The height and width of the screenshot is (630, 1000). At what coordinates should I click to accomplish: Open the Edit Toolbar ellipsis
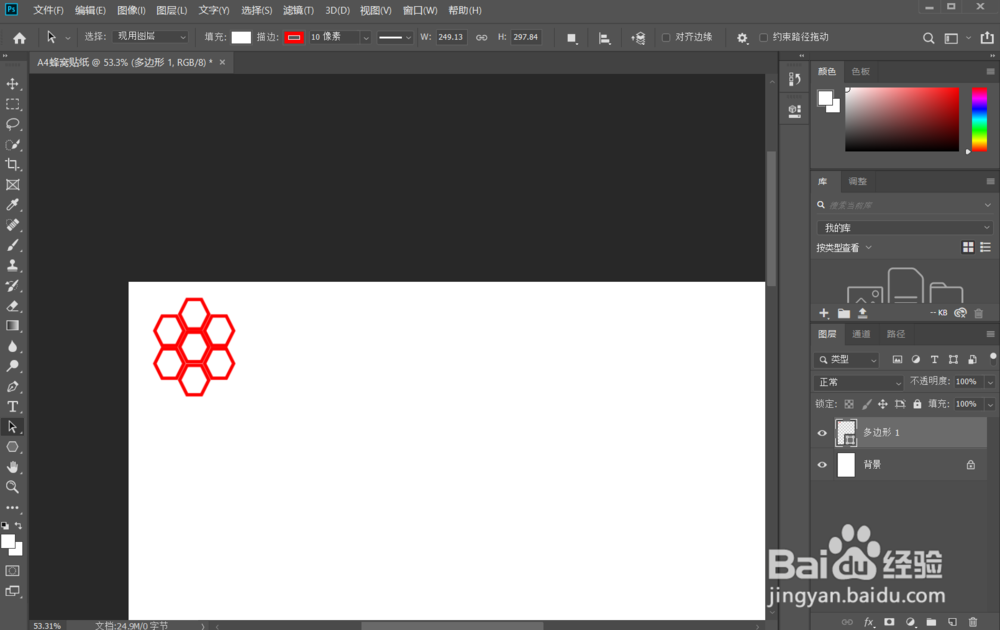[13, 508]
